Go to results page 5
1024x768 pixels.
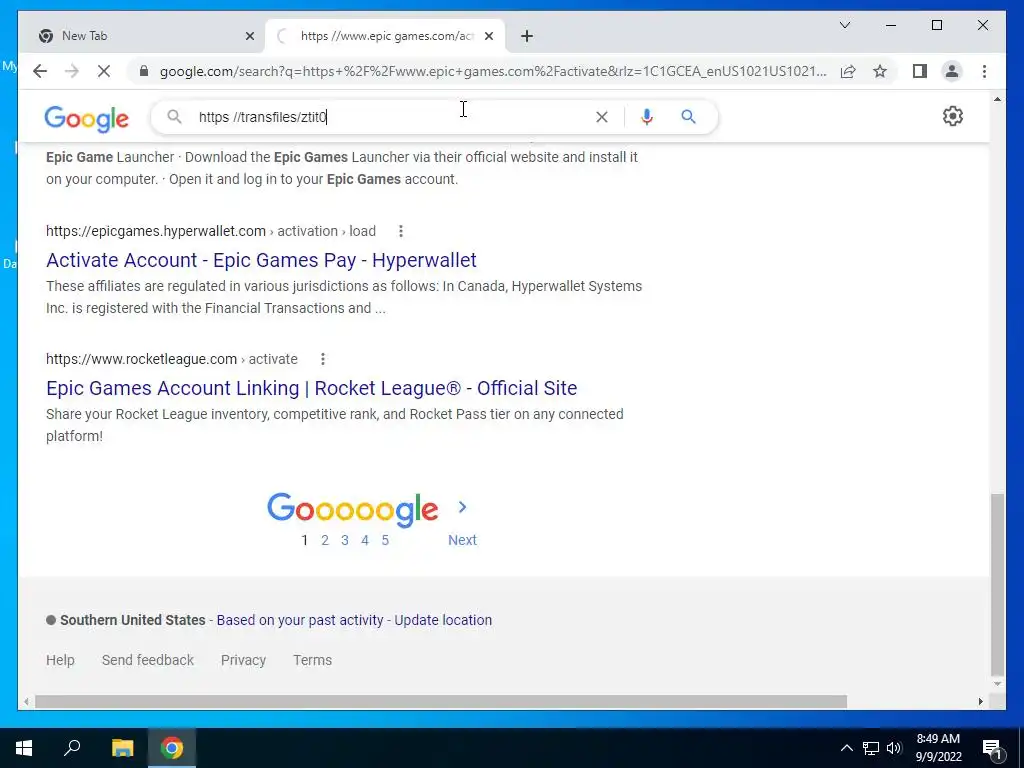(385, 540)
